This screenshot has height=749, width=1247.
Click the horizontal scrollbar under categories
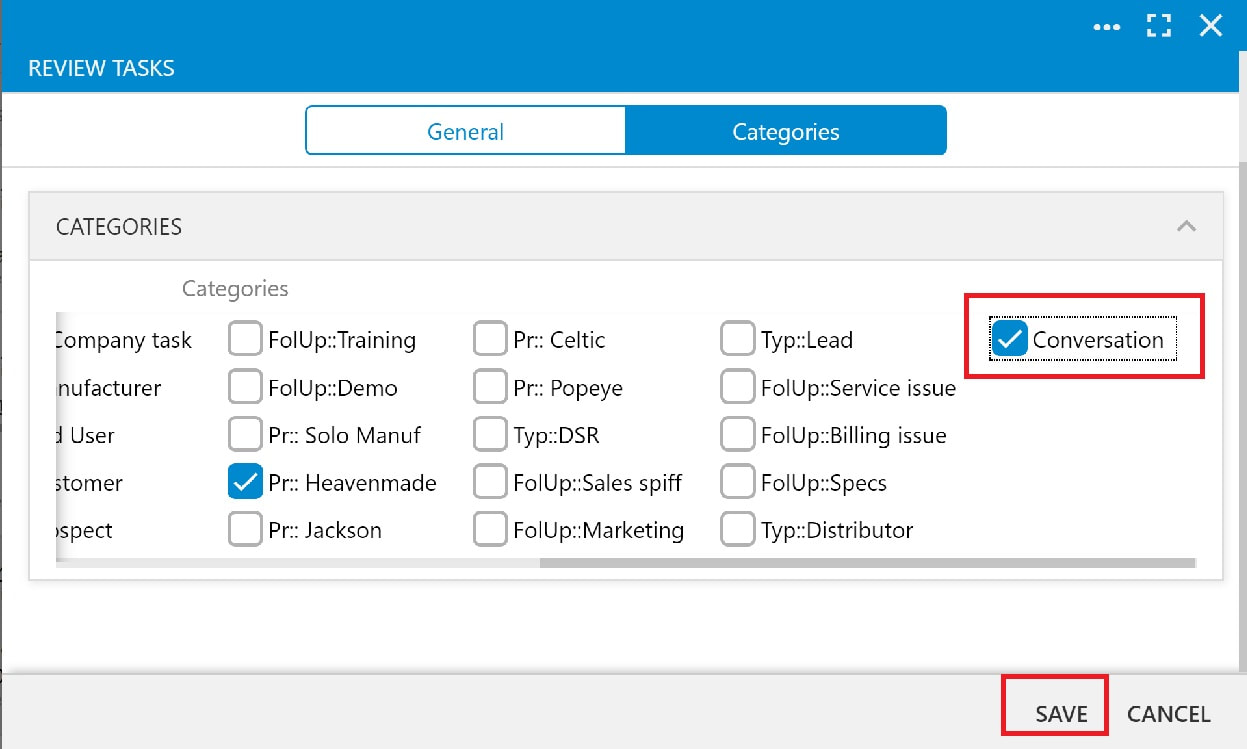(867, 563)
